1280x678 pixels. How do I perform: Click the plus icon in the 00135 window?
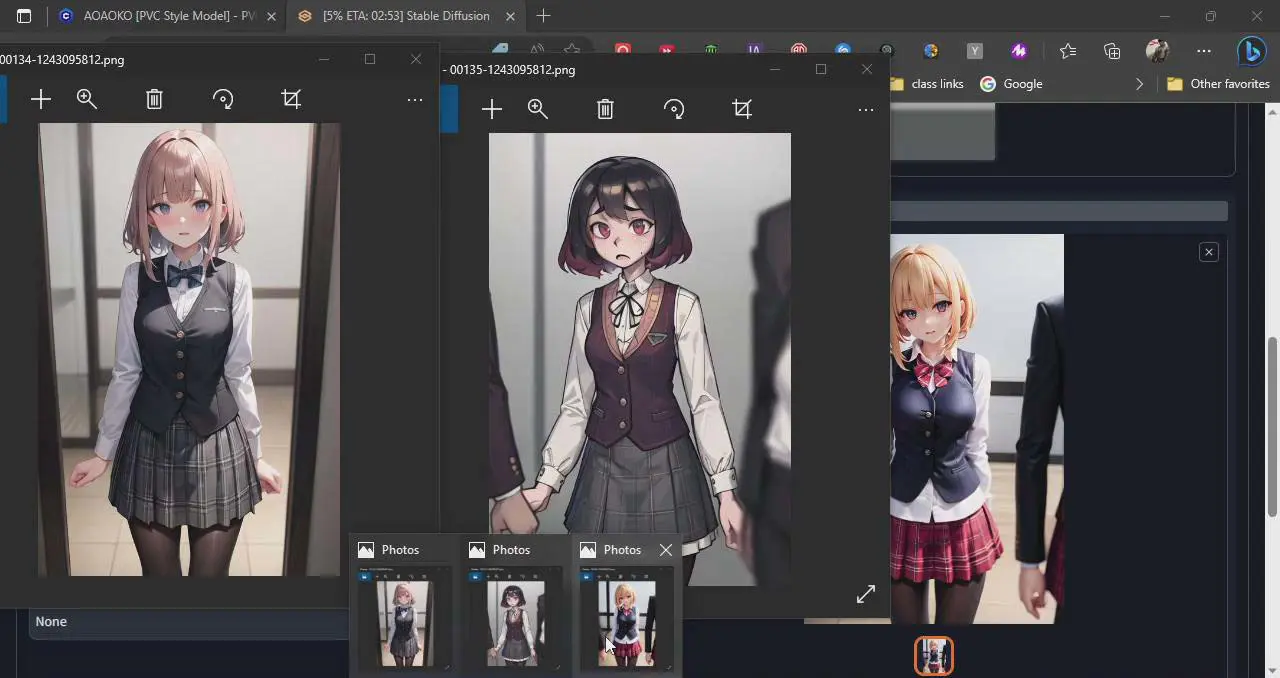[491, 109]
